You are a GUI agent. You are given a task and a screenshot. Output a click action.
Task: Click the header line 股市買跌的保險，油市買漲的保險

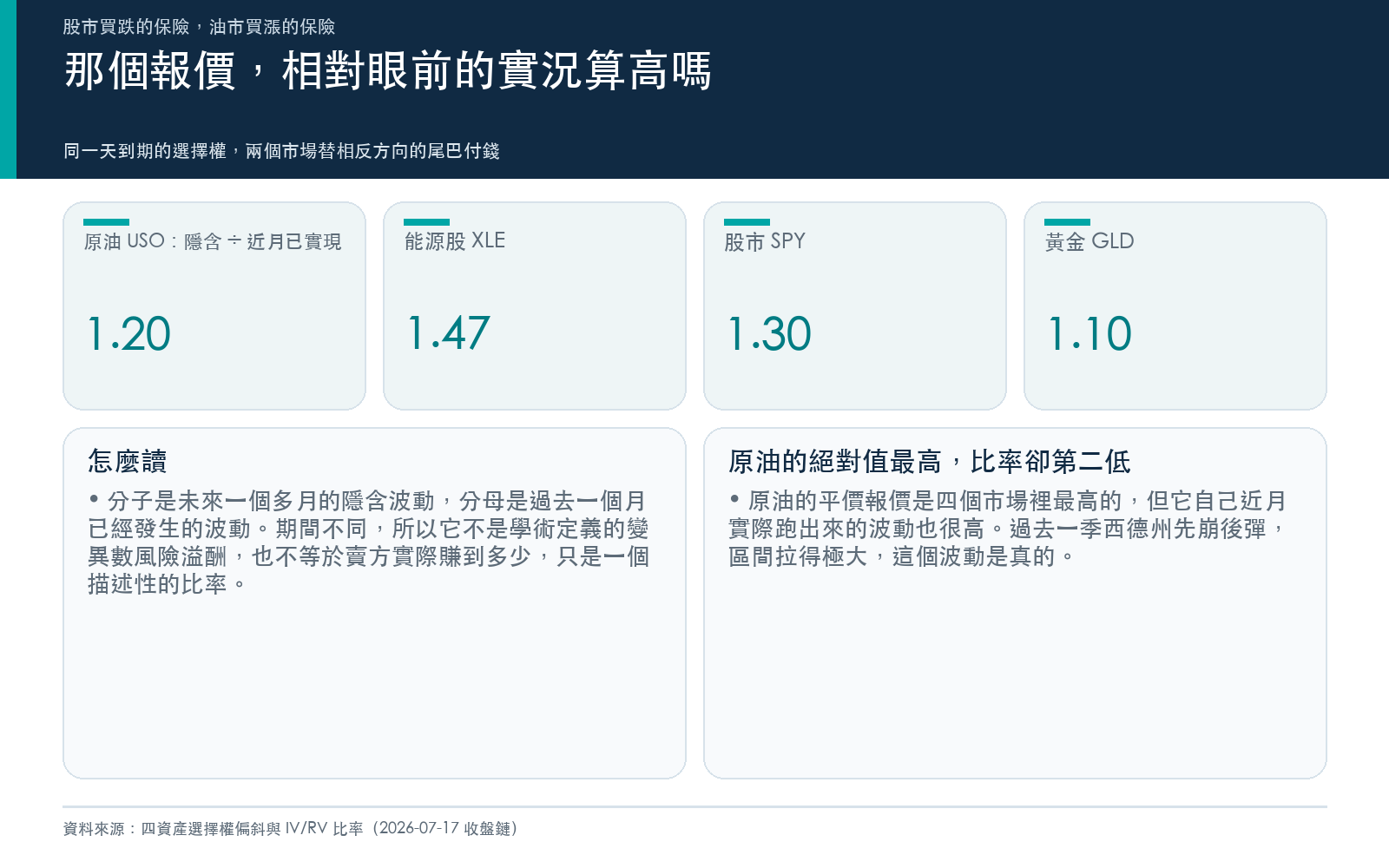(199, 27)
